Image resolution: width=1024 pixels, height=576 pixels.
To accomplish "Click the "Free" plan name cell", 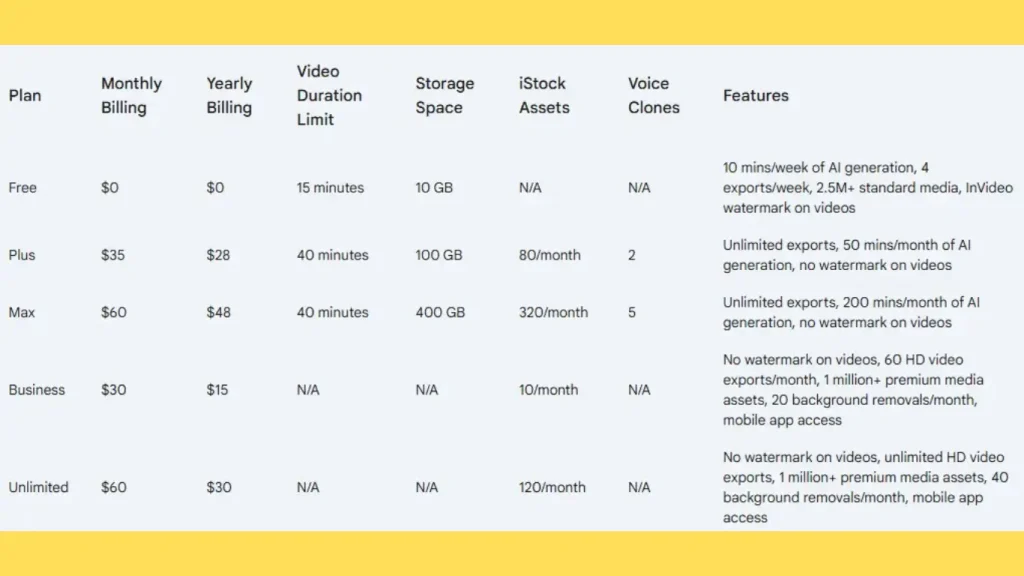I will point(22,188).
